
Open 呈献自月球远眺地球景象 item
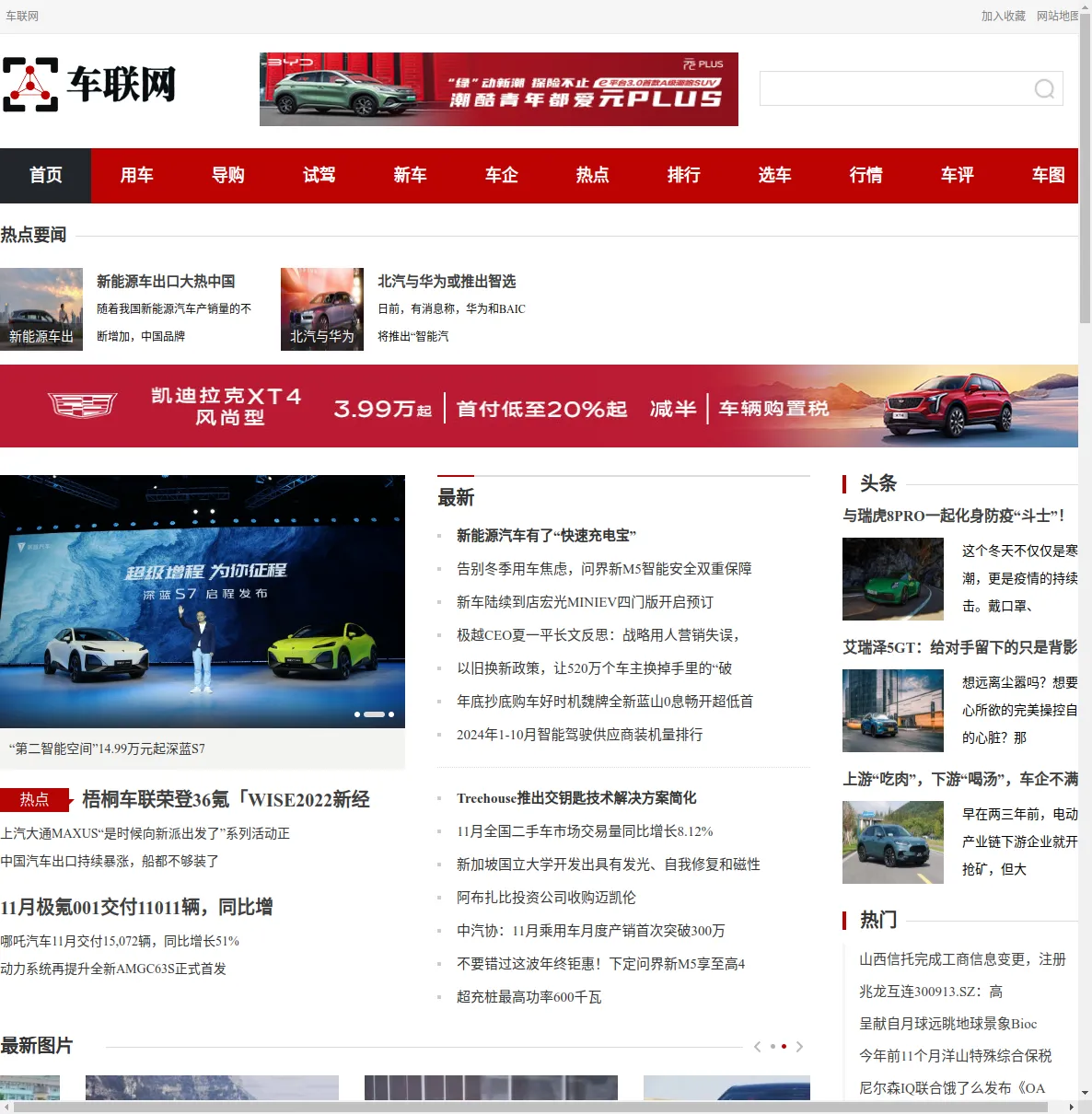947,1024
